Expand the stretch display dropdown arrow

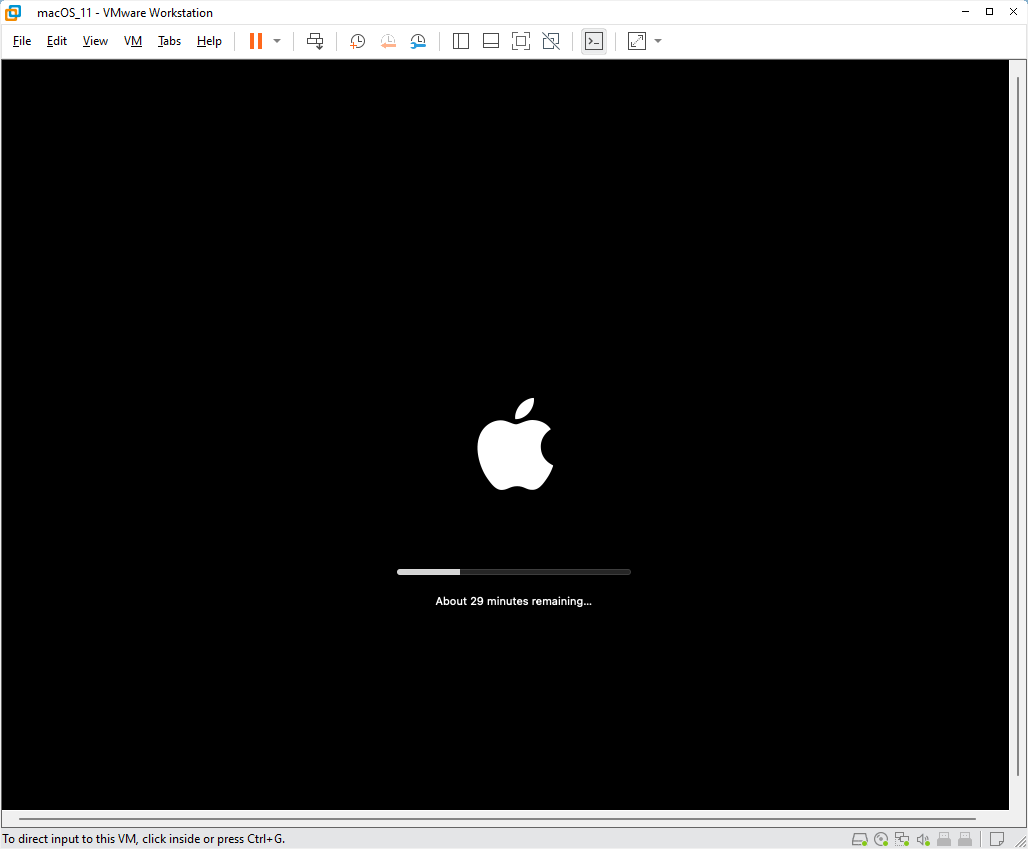tap(658, 41)
